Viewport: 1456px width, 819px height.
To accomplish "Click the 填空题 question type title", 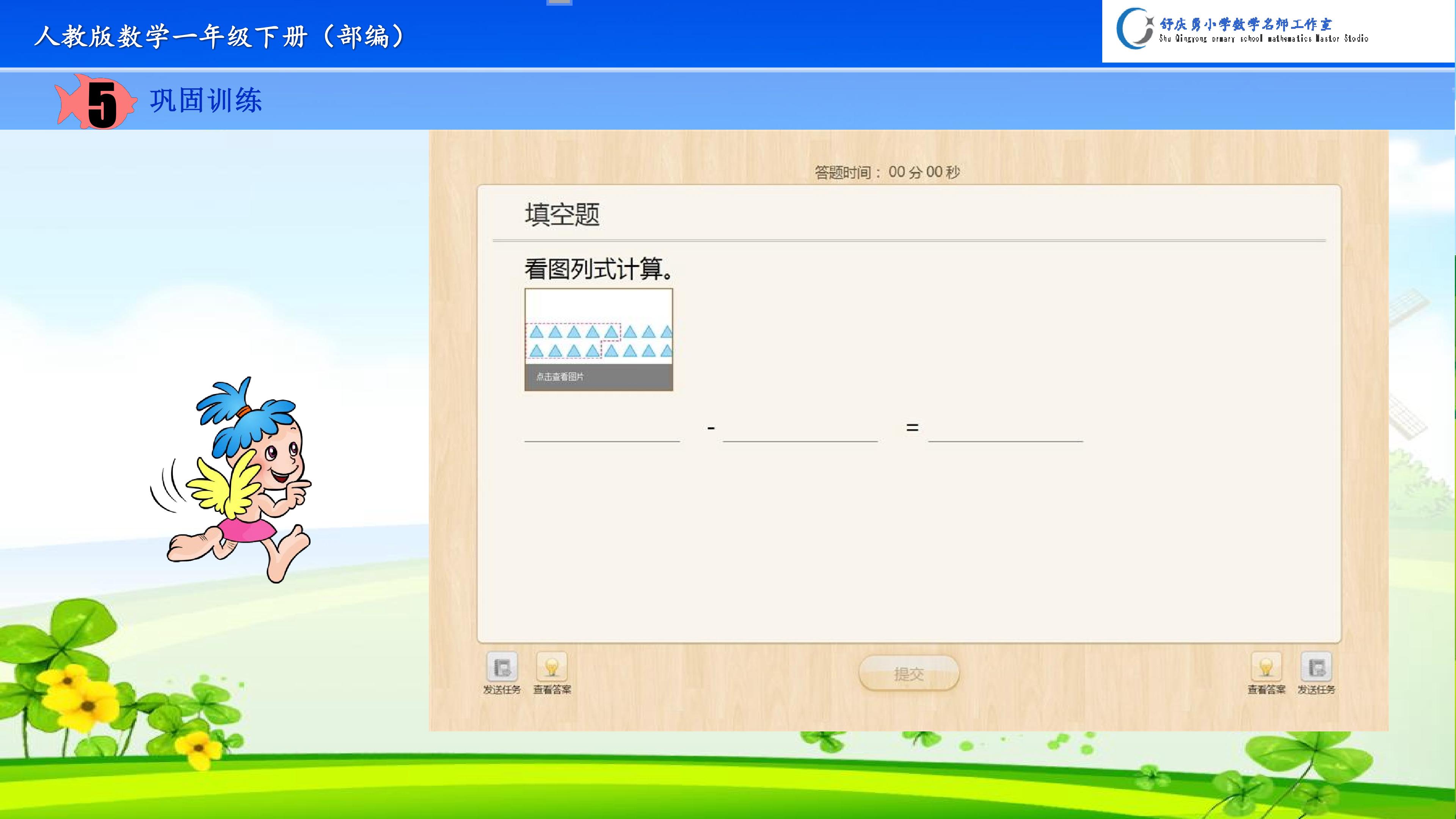I will pos(562,215).
